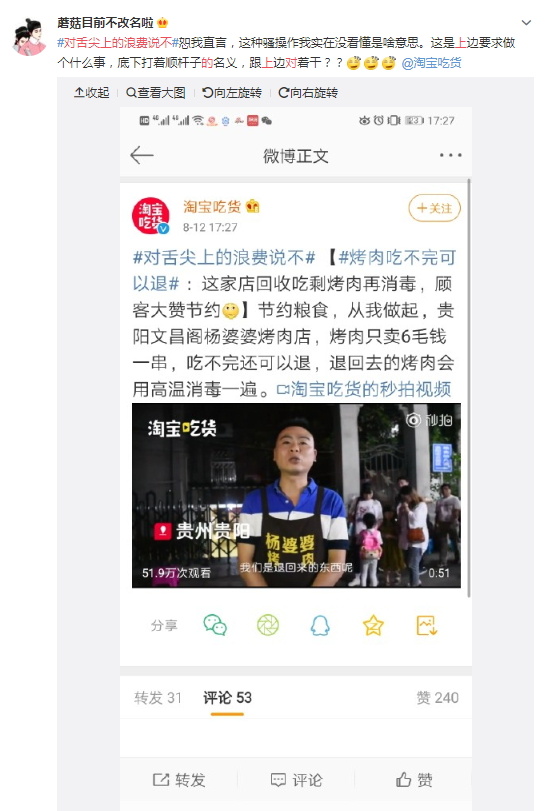546x811 pixels.
Task: Expand the post options chevron at top right
Action: coord(526,23)
